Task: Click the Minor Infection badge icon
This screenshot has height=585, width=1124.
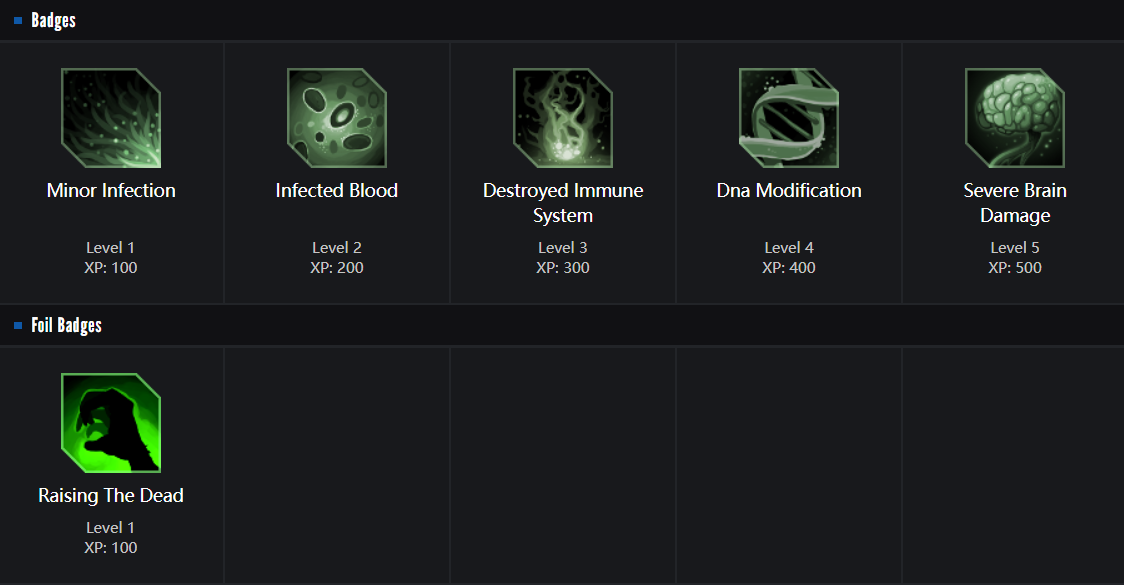Action: point(111,118)
